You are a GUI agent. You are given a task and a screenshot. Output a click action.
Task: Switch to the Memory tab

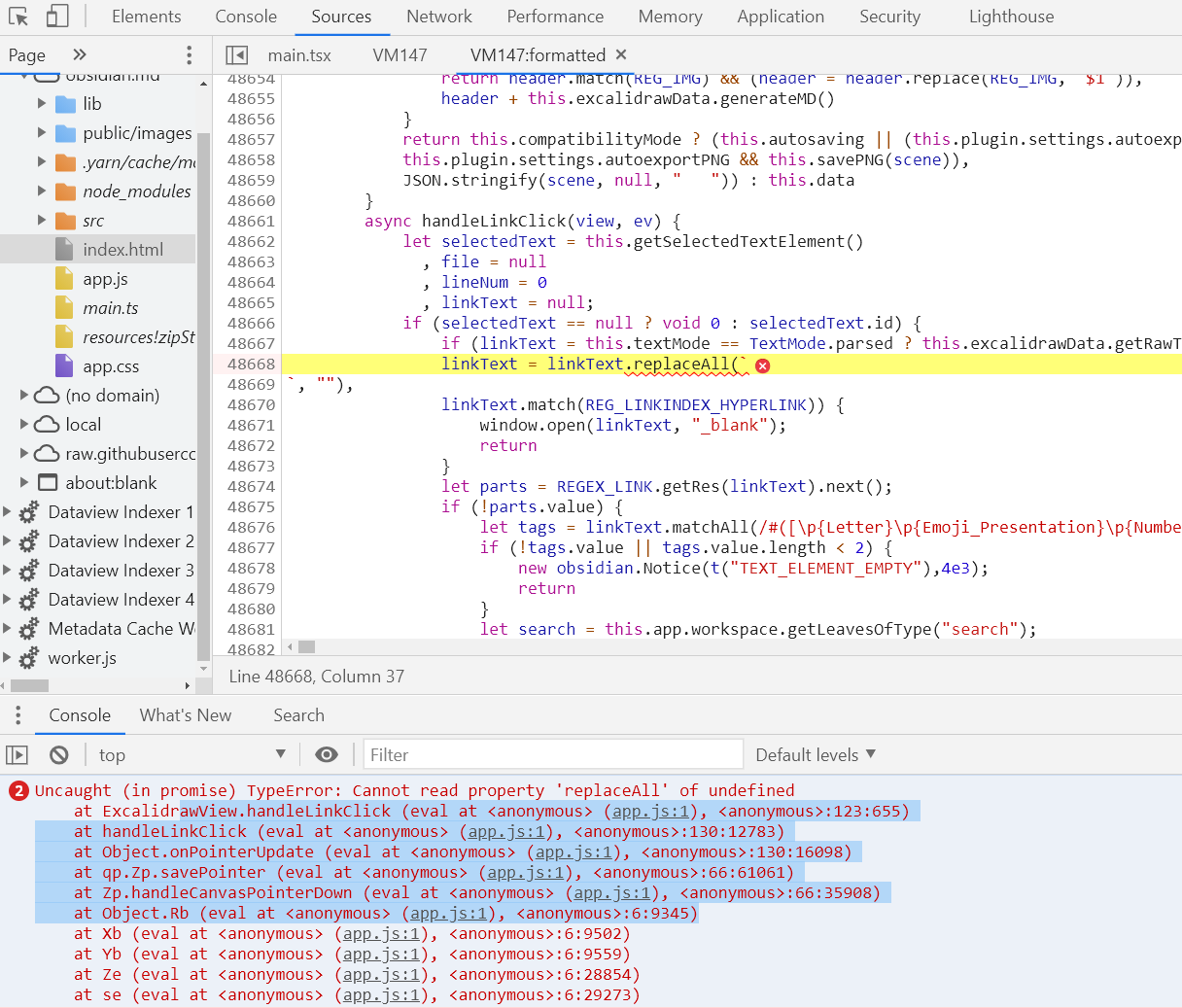click(x=670, y=17)
